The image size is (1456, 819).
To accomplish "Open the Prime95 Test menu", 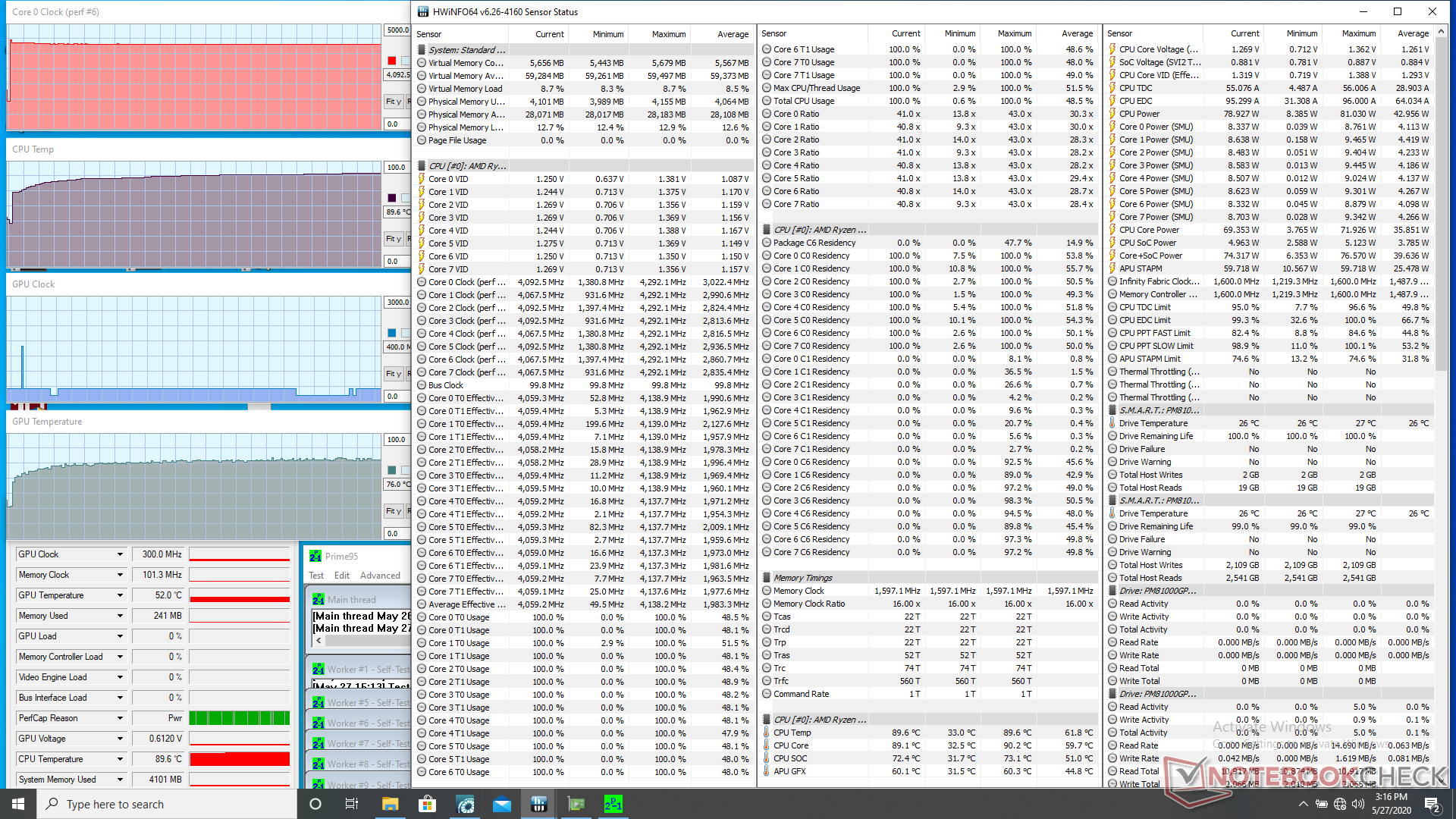I will (316, 576).
